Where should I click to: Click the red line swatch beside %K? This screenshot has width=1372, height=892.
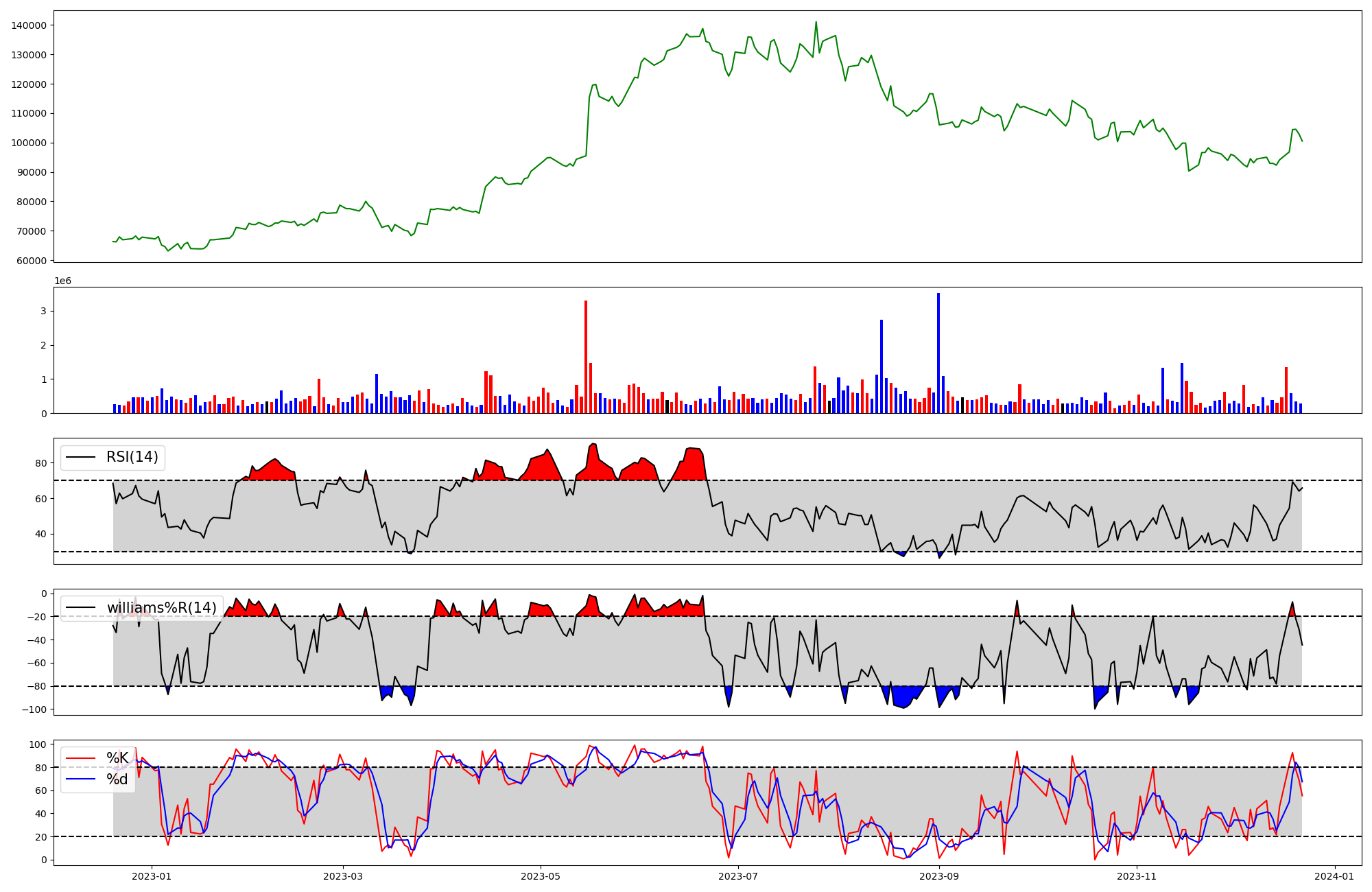pyautogui.click(x=82, y=758)
